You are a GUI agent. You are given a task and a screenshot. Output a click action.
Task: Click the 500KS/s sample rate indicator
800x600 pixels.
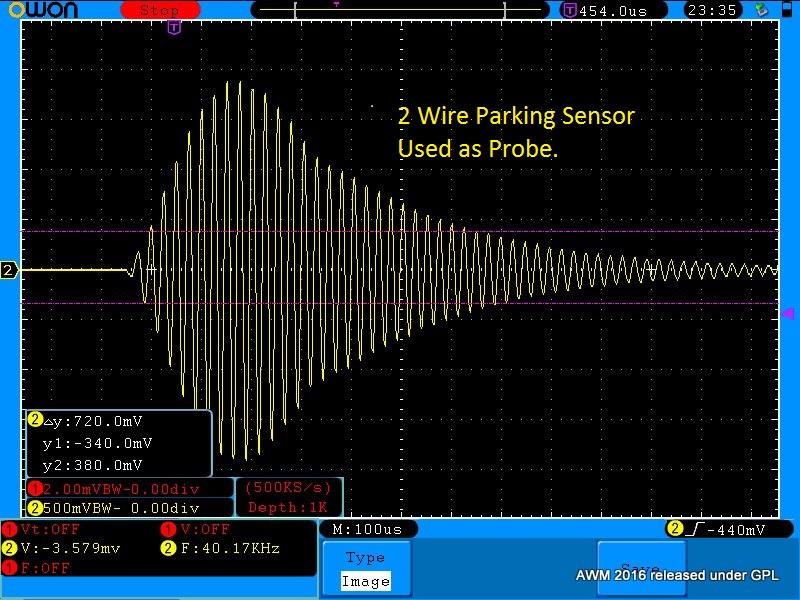(288, 488)
